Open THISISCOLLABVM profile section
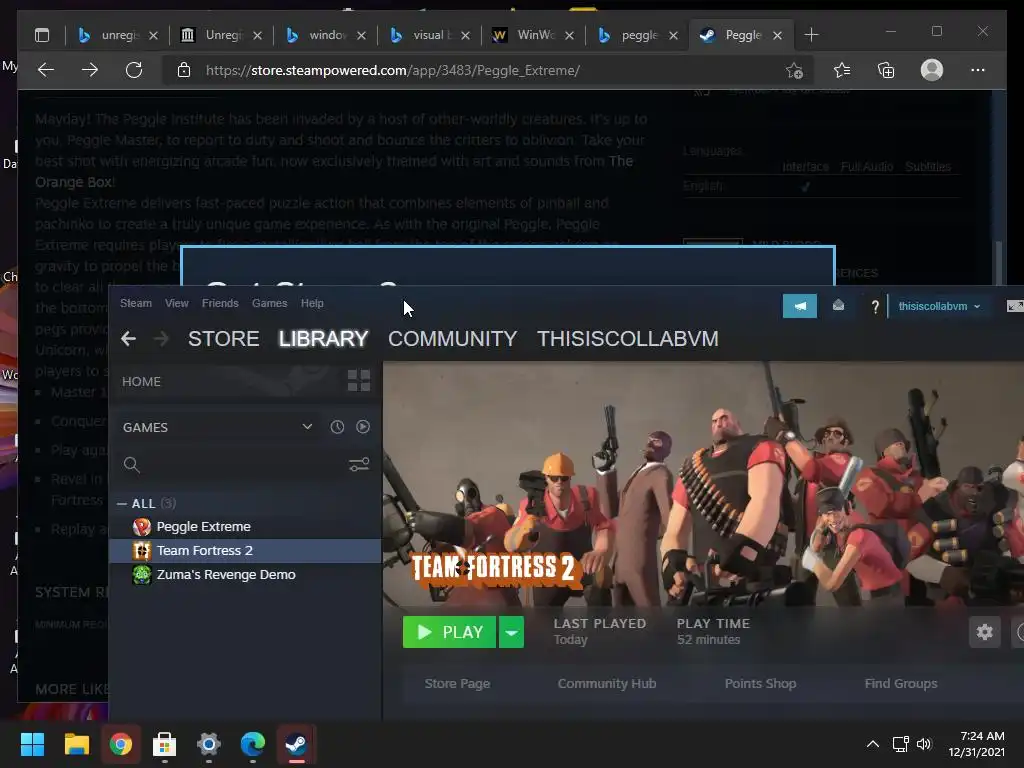This screenshot has width=1024, height=768. pos(628,338)
